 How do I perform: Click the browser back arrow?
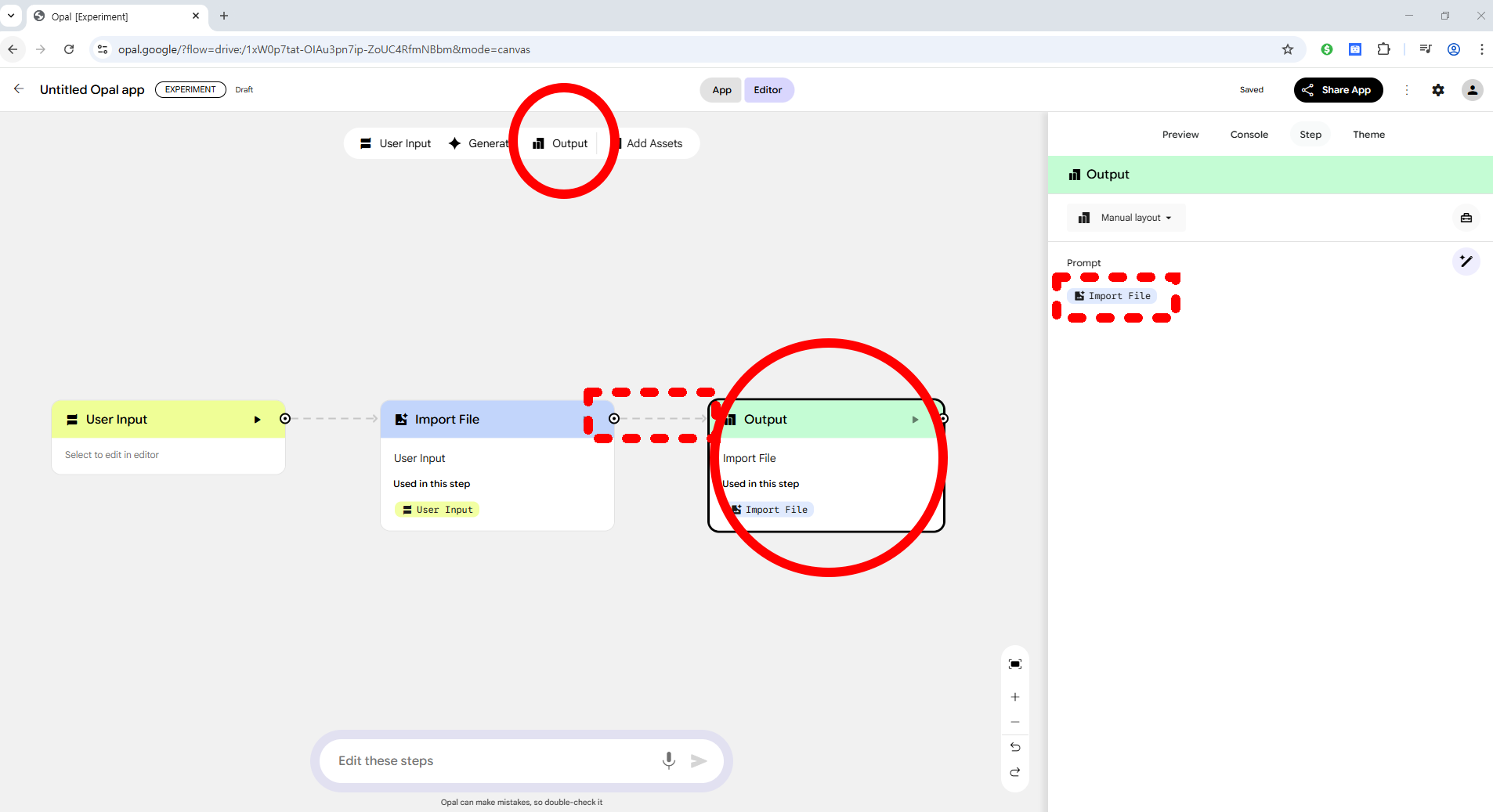point(13,49)
